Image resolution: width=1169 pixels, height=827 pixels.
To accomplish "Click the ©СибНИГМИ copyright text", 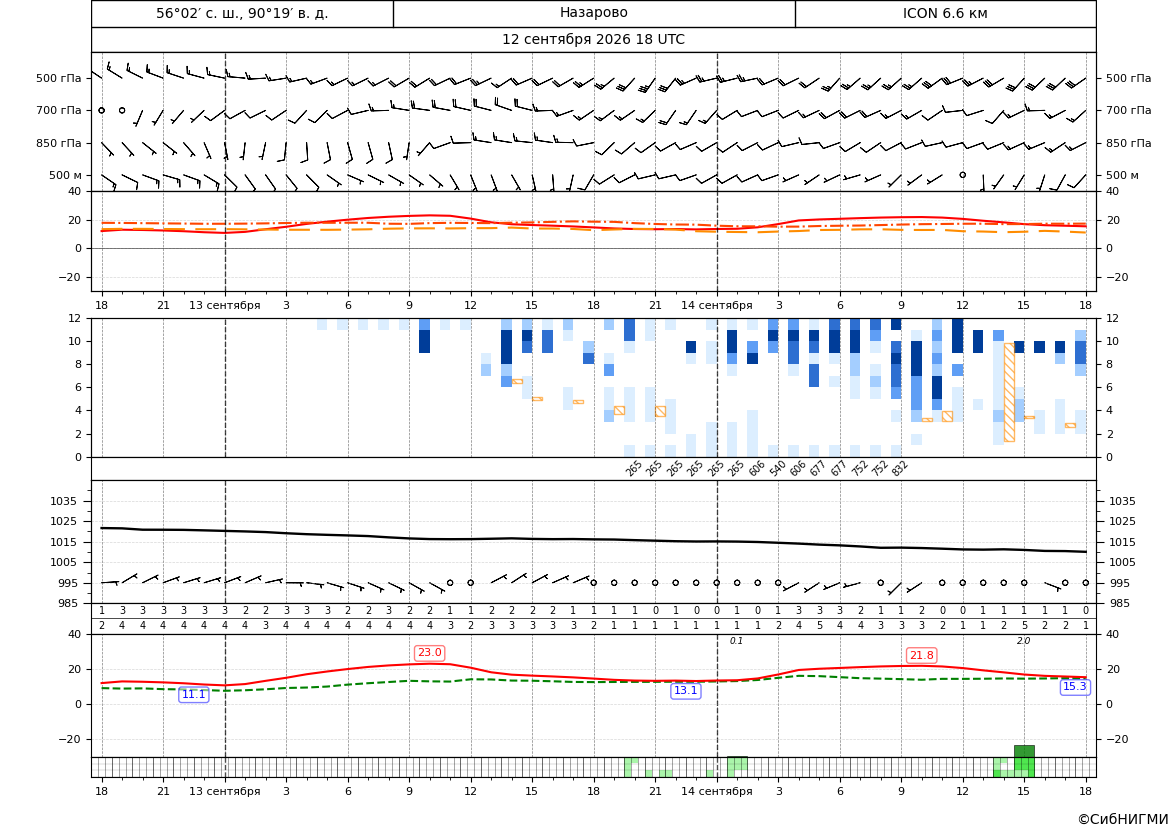I will (x=1123, y=819).
